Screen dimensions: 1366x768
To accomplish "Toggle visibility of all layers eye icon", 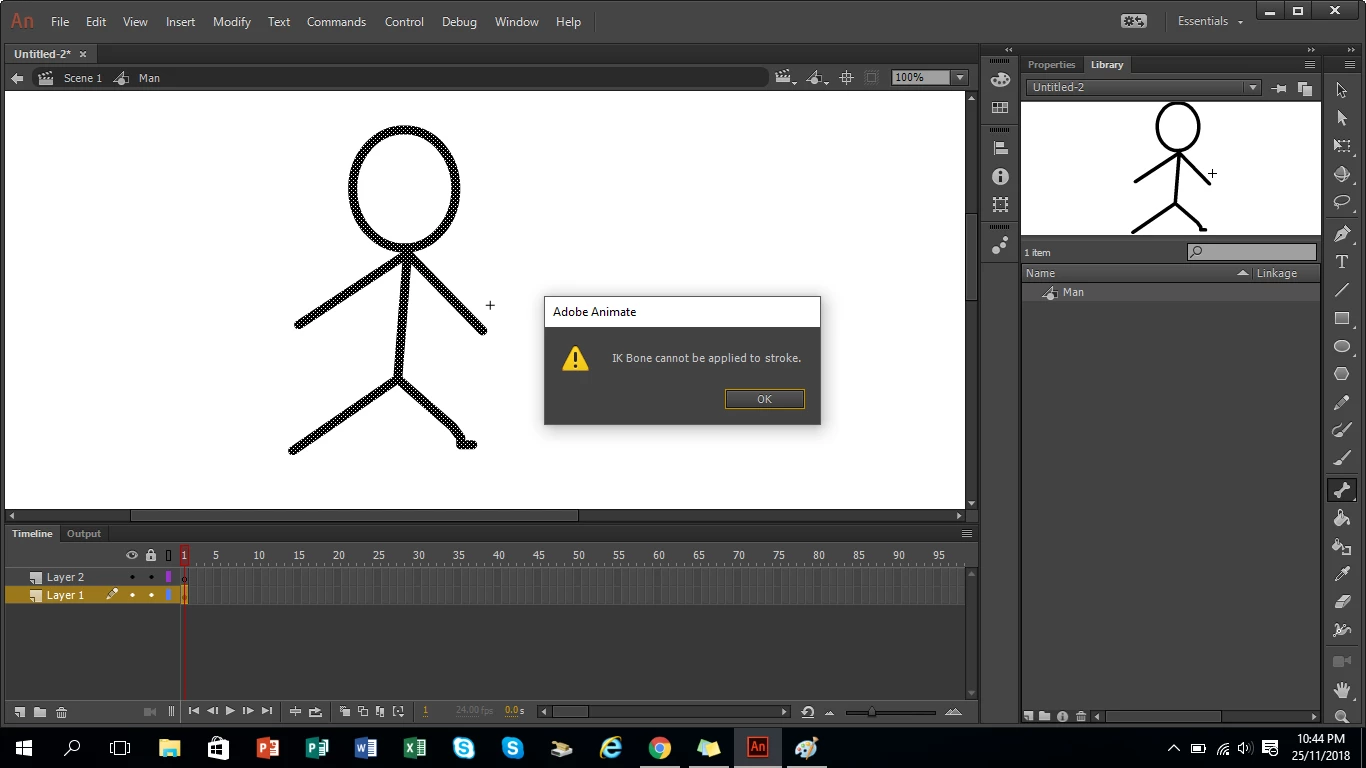I will point(132,555).
